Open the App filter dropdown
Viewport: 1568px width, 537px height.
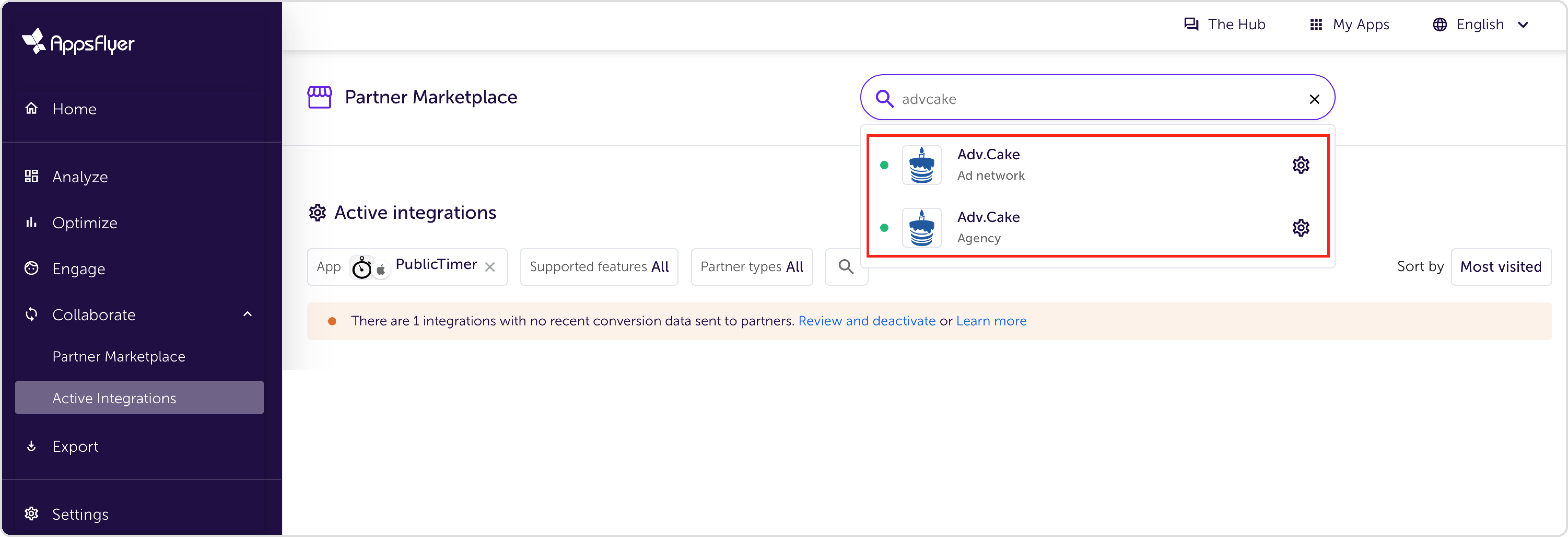407,267
